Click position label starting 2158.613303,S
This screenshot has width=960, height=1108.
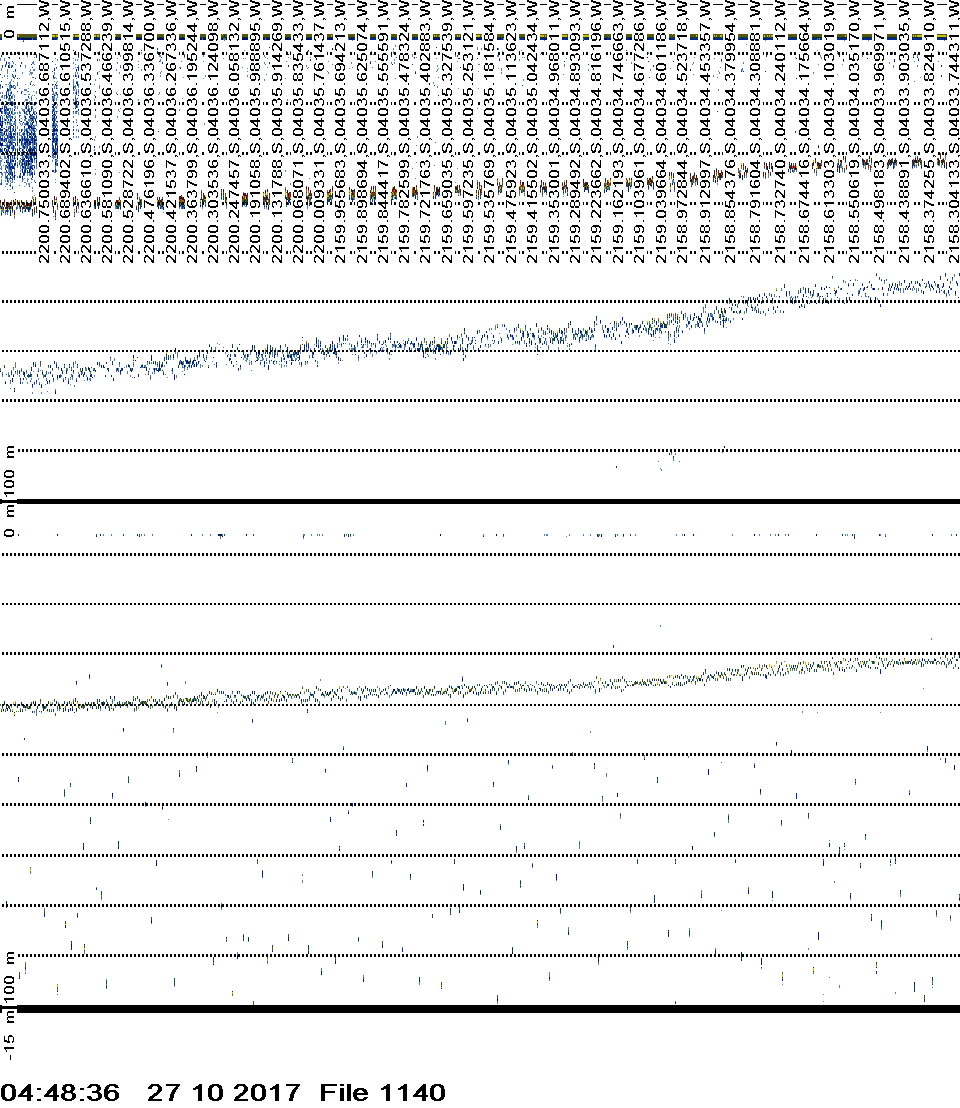tap(828, 131)
